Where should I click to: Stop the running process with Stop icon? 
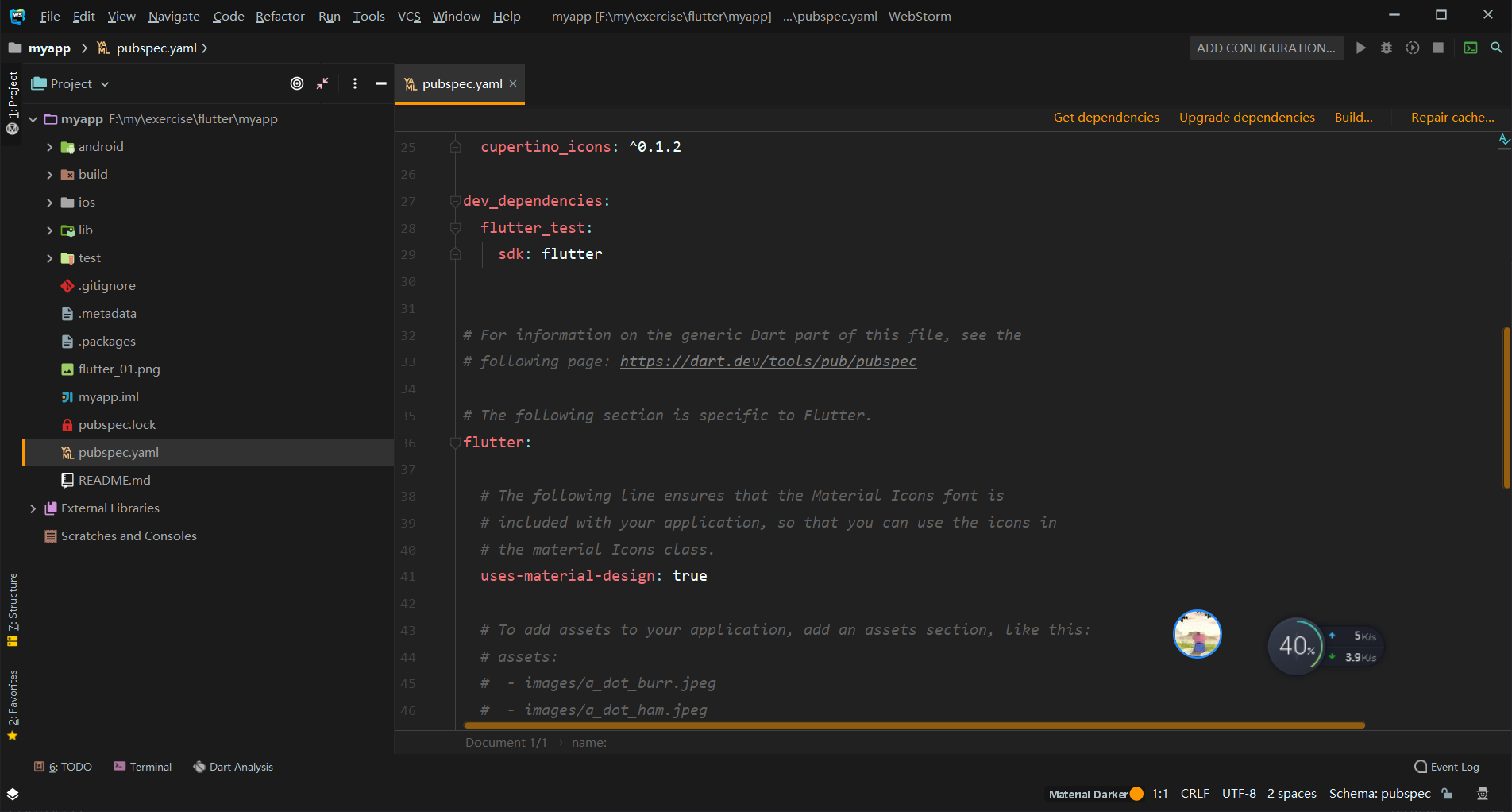coord(1437,48)
